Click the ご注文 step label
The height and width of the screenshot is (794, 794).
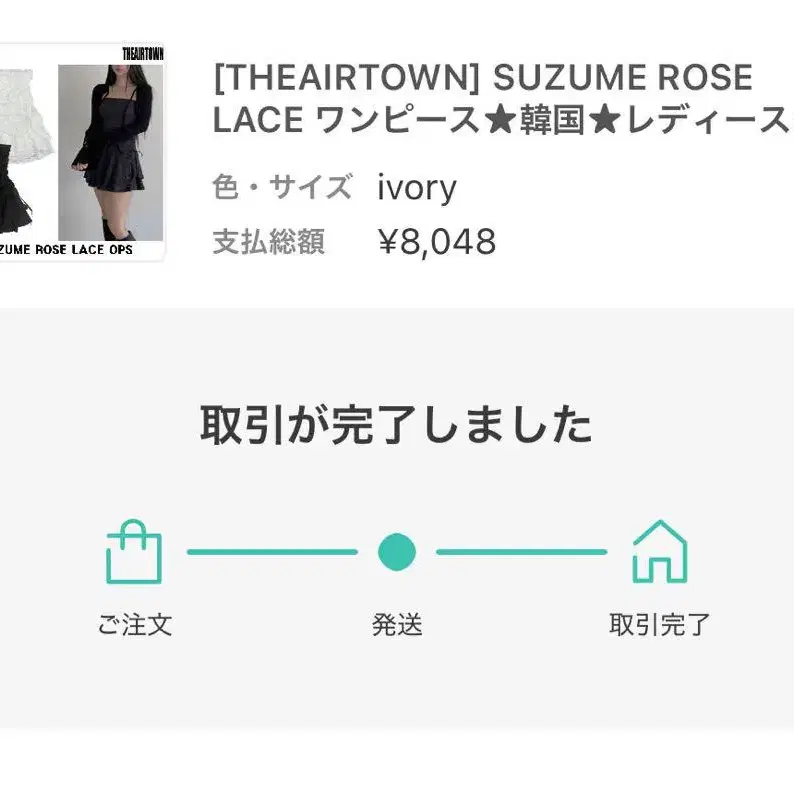click(135, 625)
